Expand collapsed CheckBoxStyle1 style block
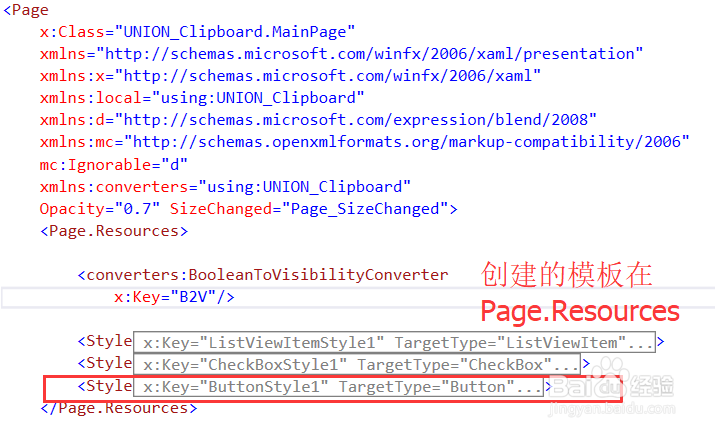This screenshot has width=715, height=433. 357,364
